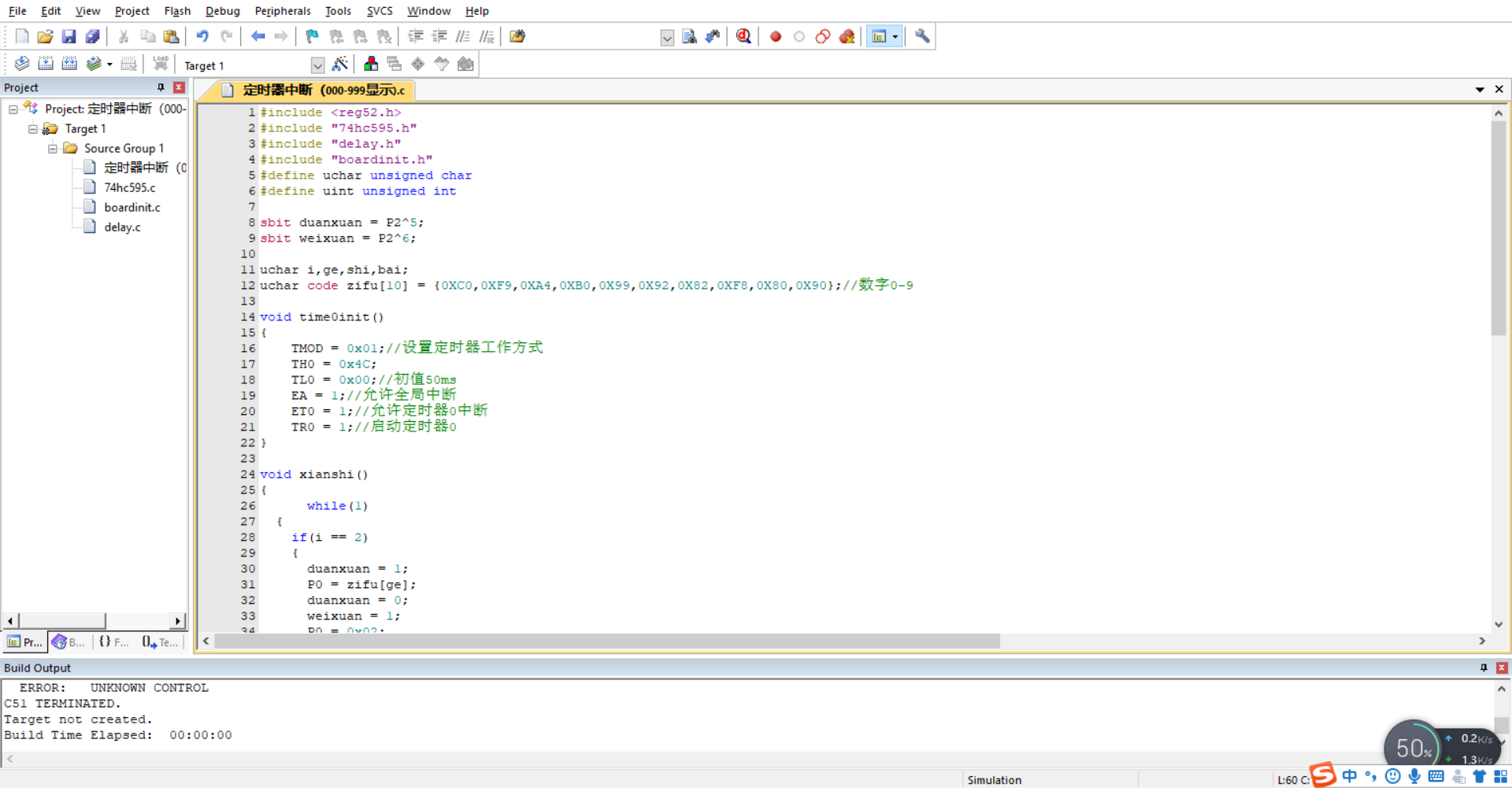Start debug session with the magnifier-d icon

click(x=743, y=36)
